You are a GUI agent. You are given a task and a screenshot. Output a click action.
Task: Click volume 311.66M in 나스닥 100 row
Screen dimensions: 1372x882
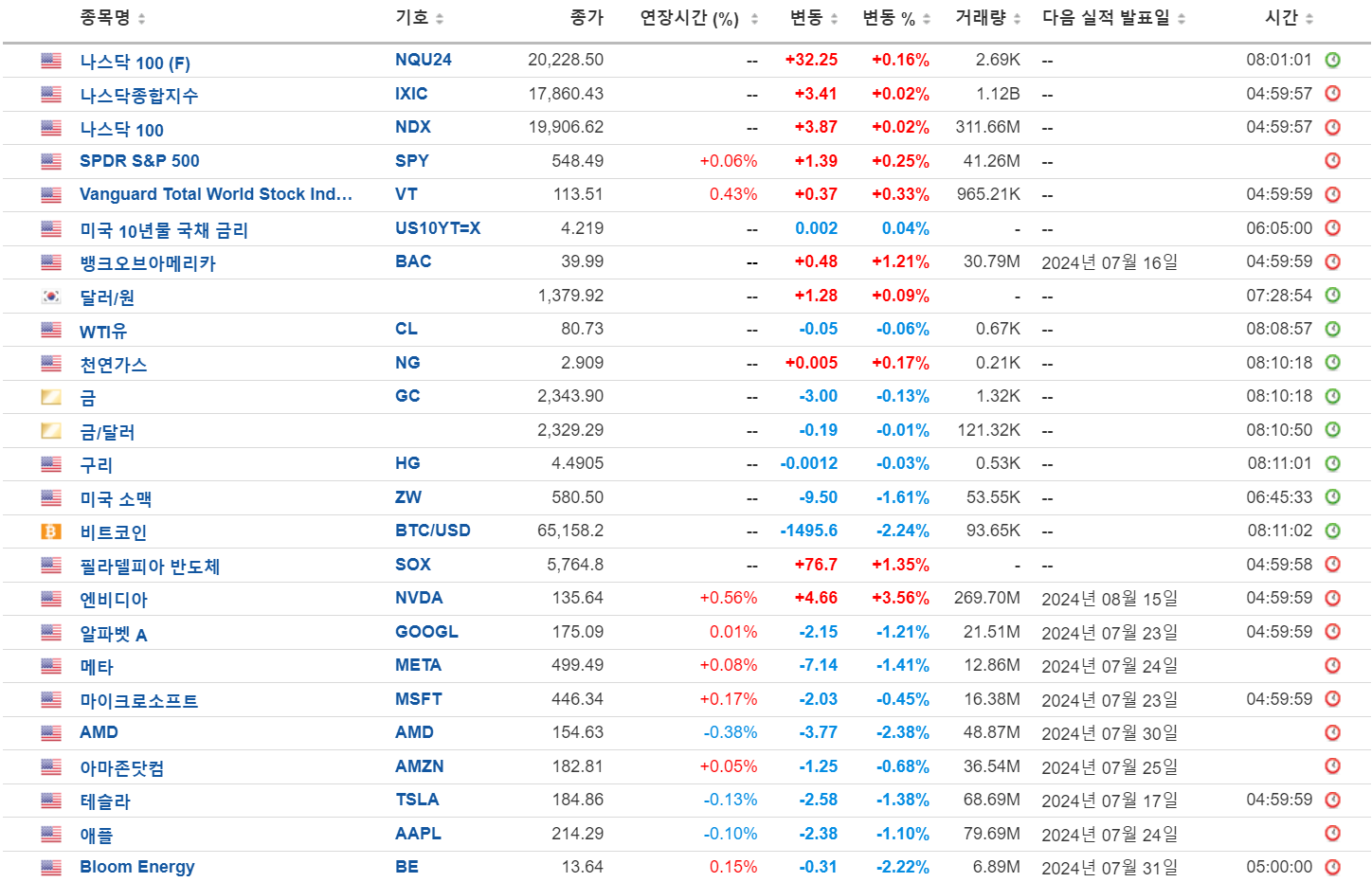987,127
